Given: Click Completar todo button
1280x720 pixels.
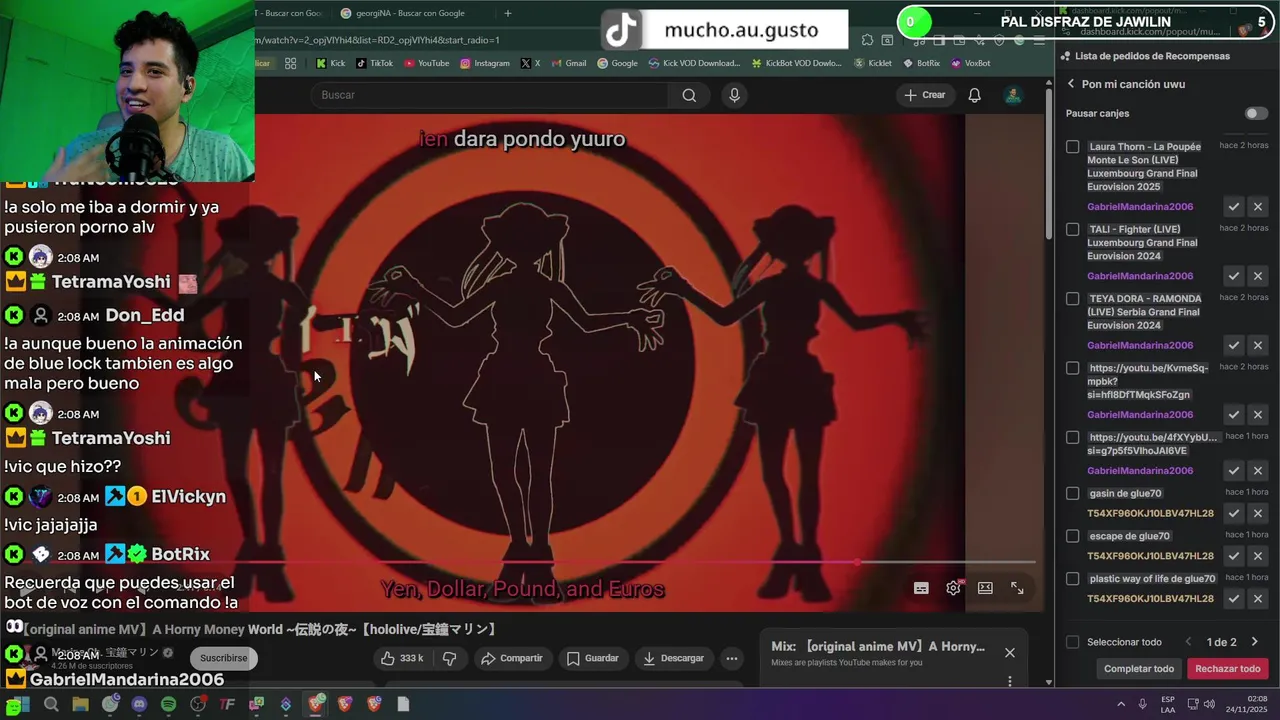Looking at the screenshot, I should 1139,669.
